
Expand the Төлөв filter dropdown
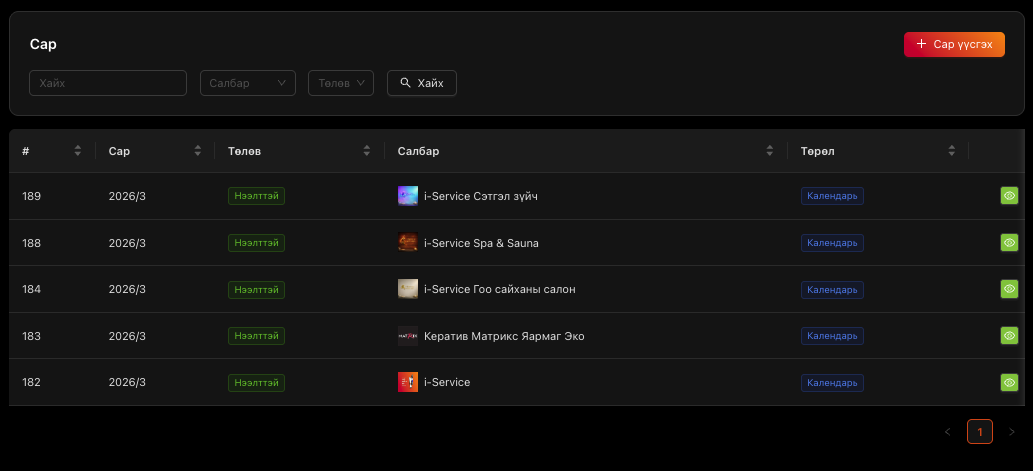pyautogui.click(x=340, y=83)
